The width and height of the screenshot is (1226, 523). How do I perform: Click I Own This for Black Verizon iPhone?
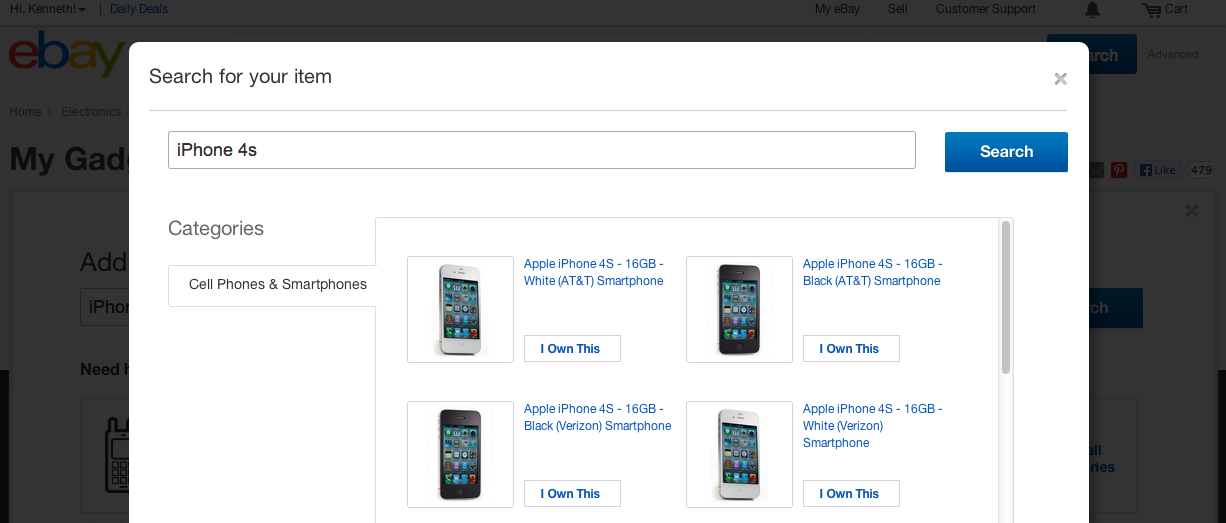[x=572, y=494]
